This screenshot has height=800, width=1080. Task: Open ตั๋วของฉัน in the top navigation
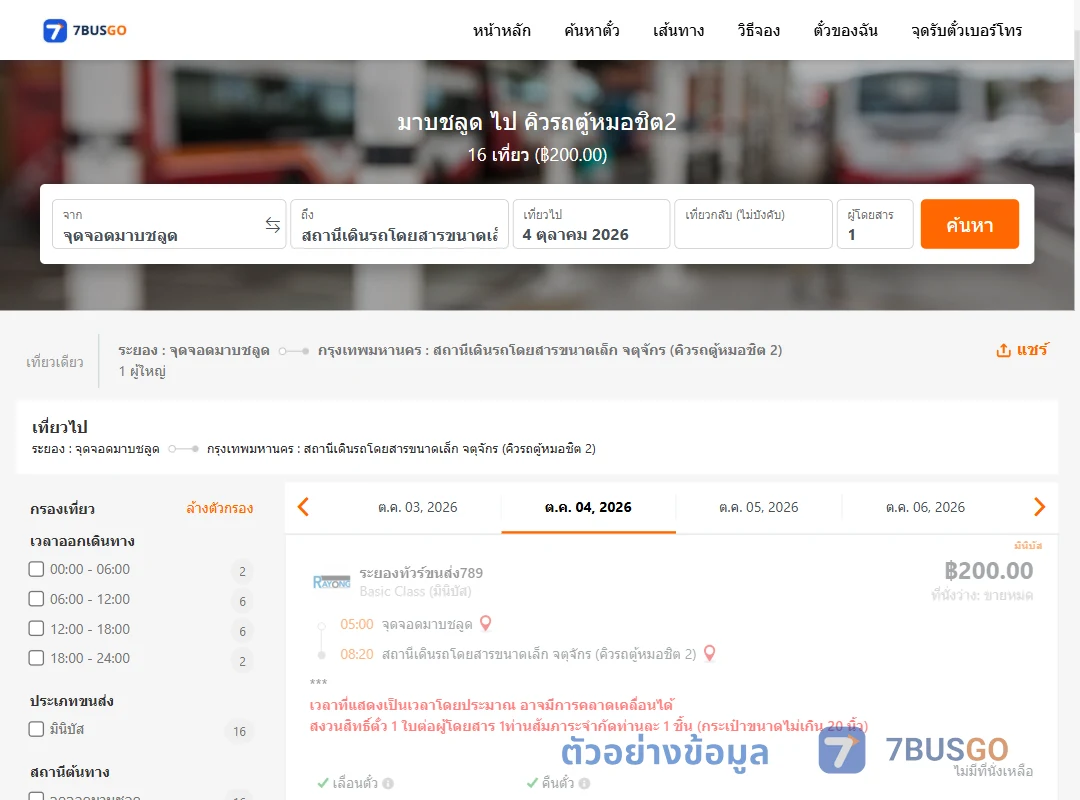tap(845, 30)
